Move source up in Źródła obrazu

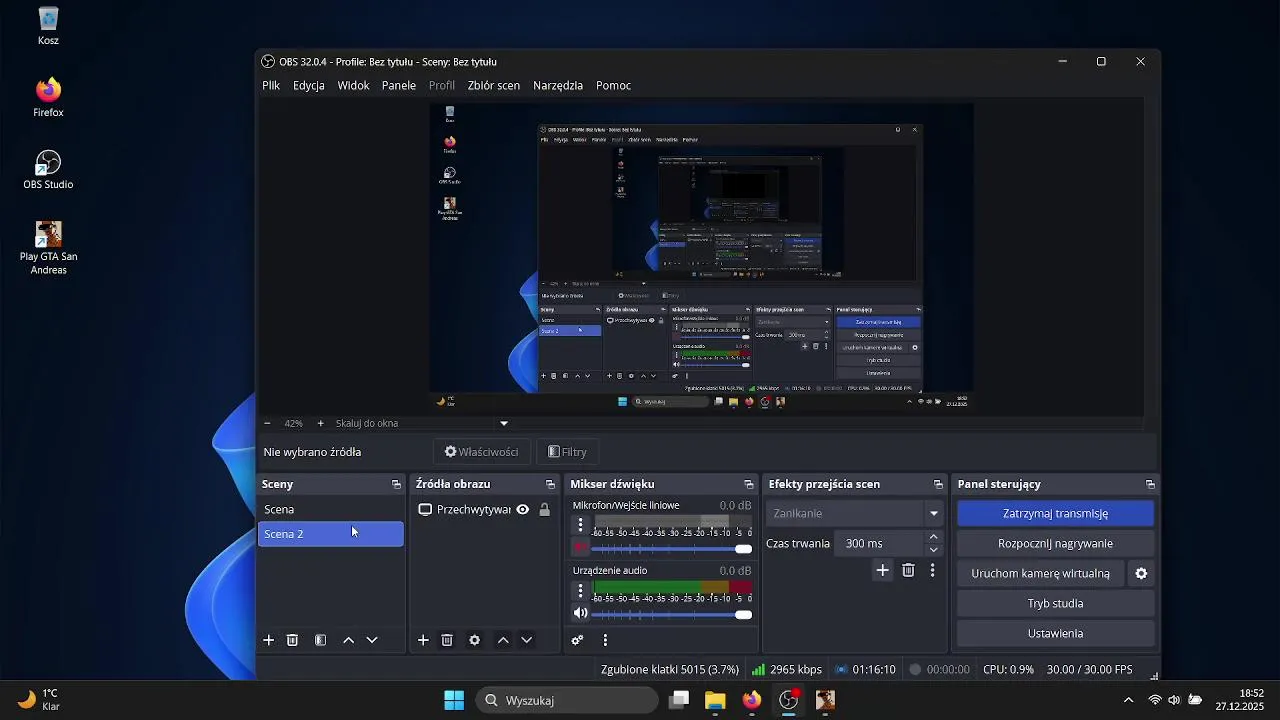tap(503, 640)
